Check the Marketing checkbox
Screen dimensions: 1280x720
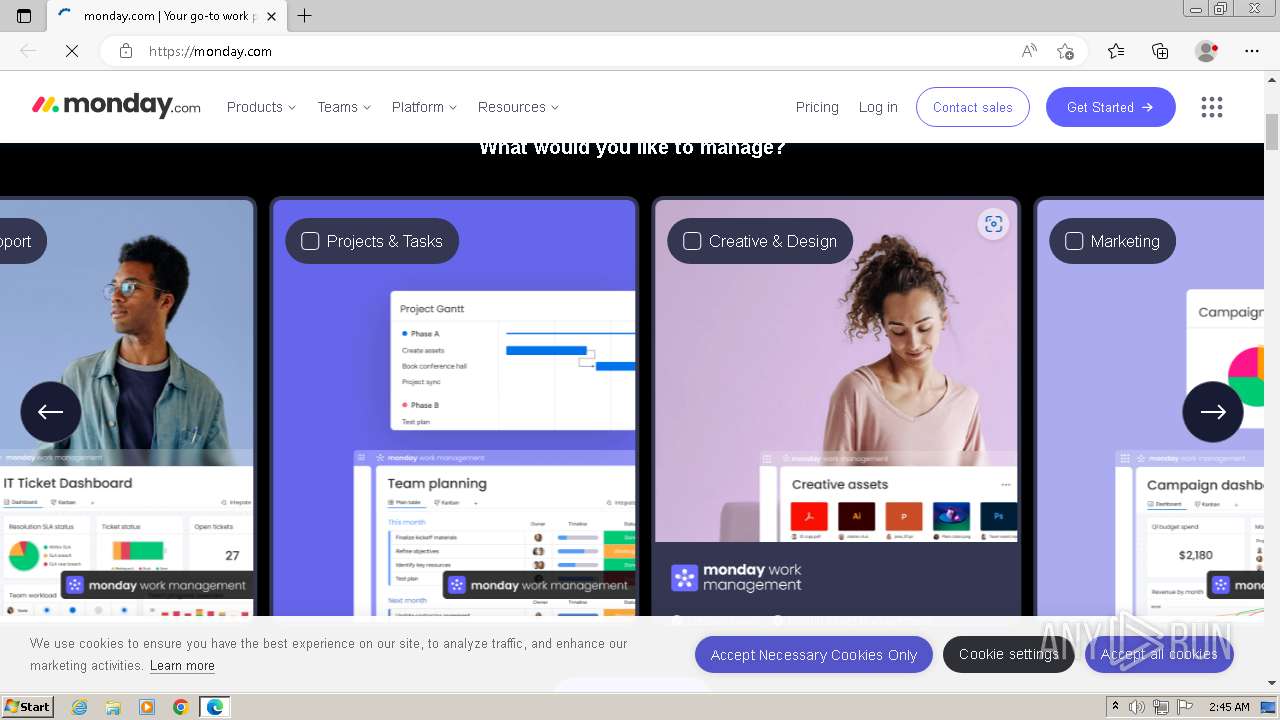coord(1074,241)
